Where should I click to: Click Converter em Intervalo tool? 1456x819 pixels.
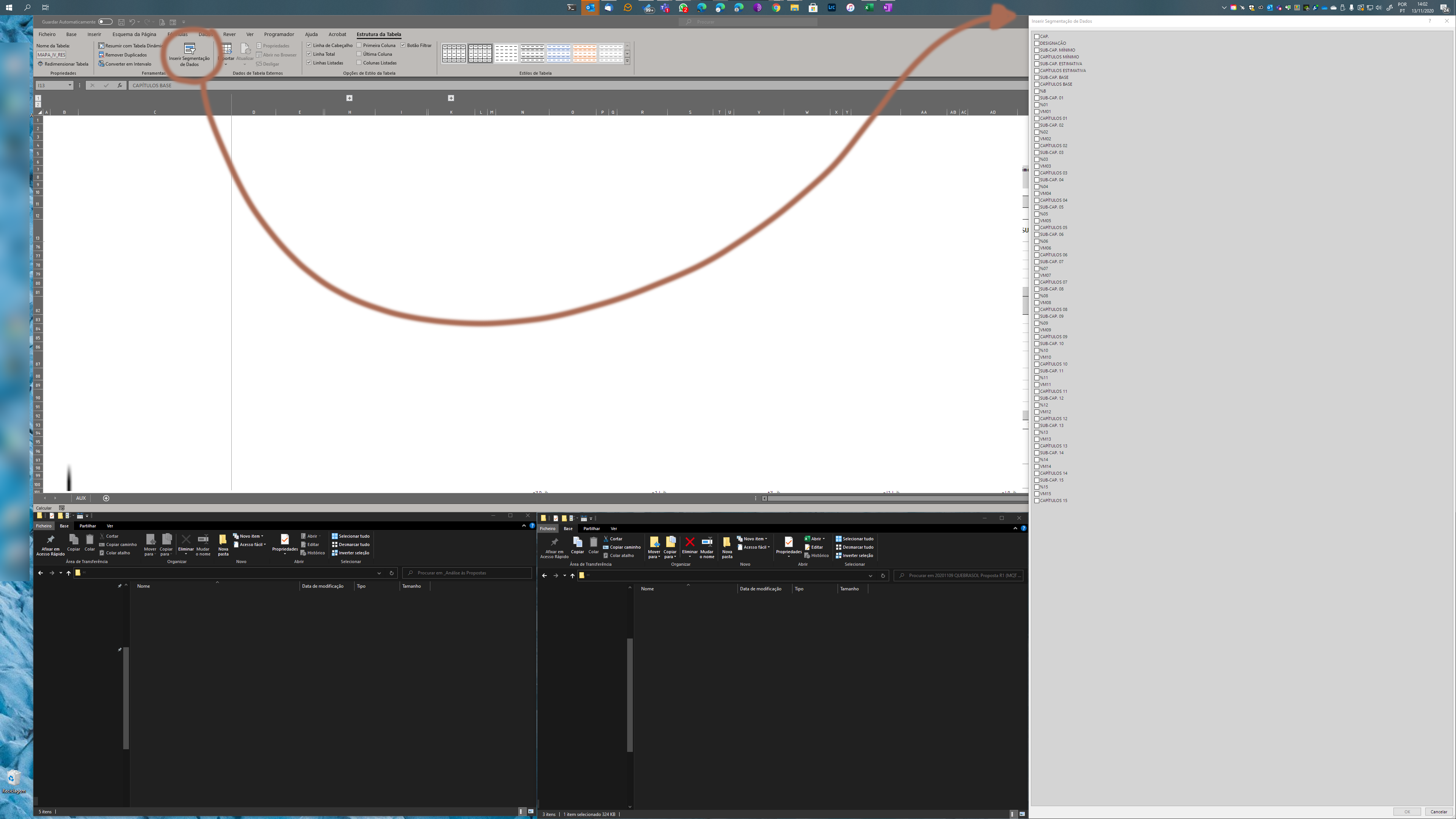[124, 64]
